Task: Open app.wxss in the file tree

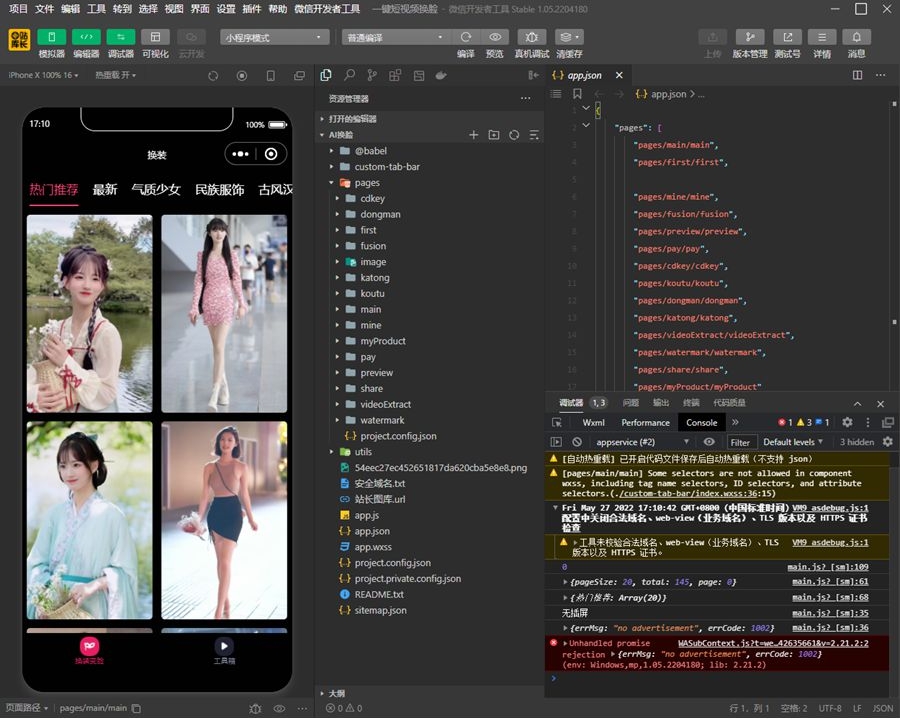Action: pos(372,547)
